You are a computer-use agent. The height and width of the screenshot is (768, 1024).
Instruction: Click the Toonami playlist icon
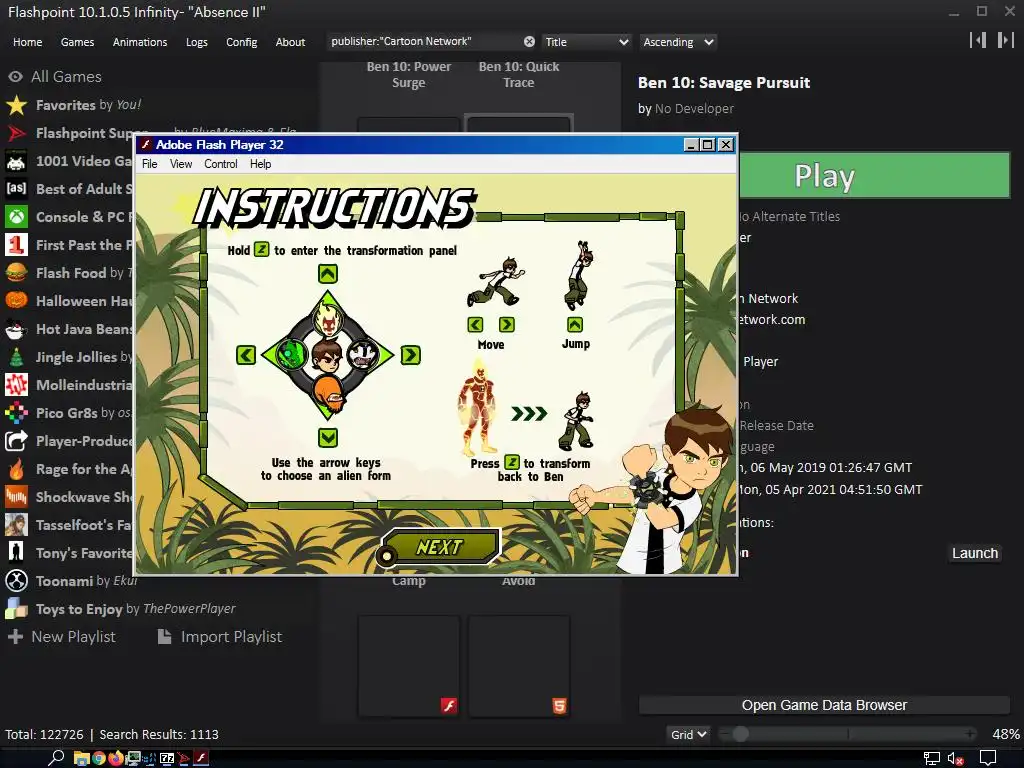point(16,581)
